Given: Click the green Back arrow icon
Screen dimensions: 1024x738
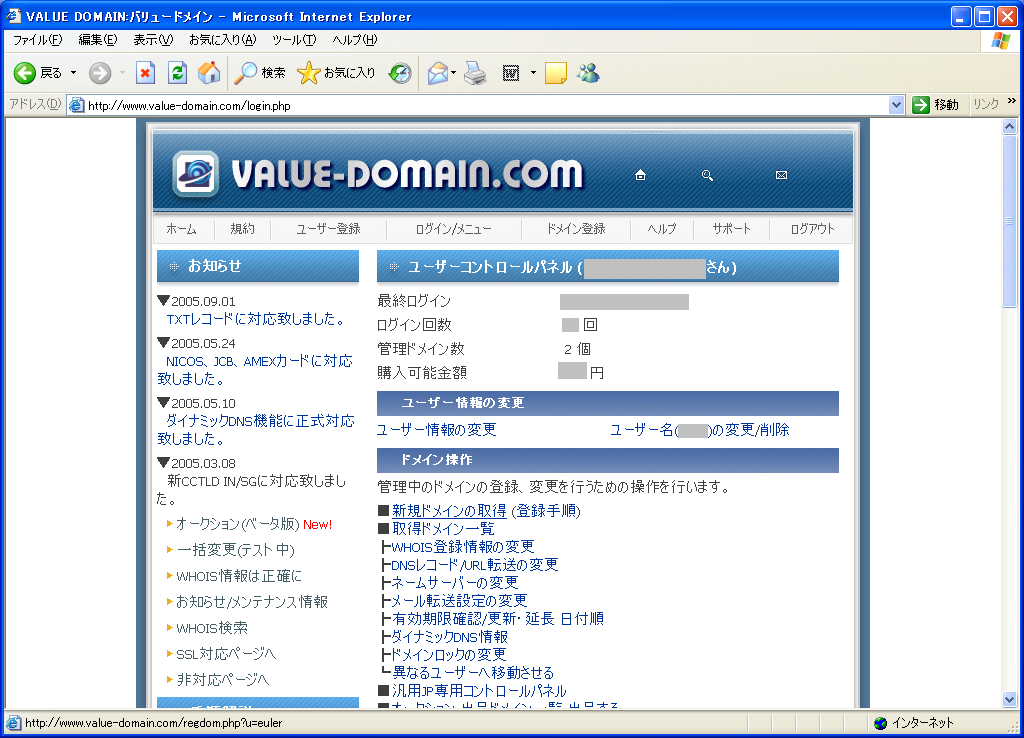Looking at the screenshot, I should (x=25, y=73).
